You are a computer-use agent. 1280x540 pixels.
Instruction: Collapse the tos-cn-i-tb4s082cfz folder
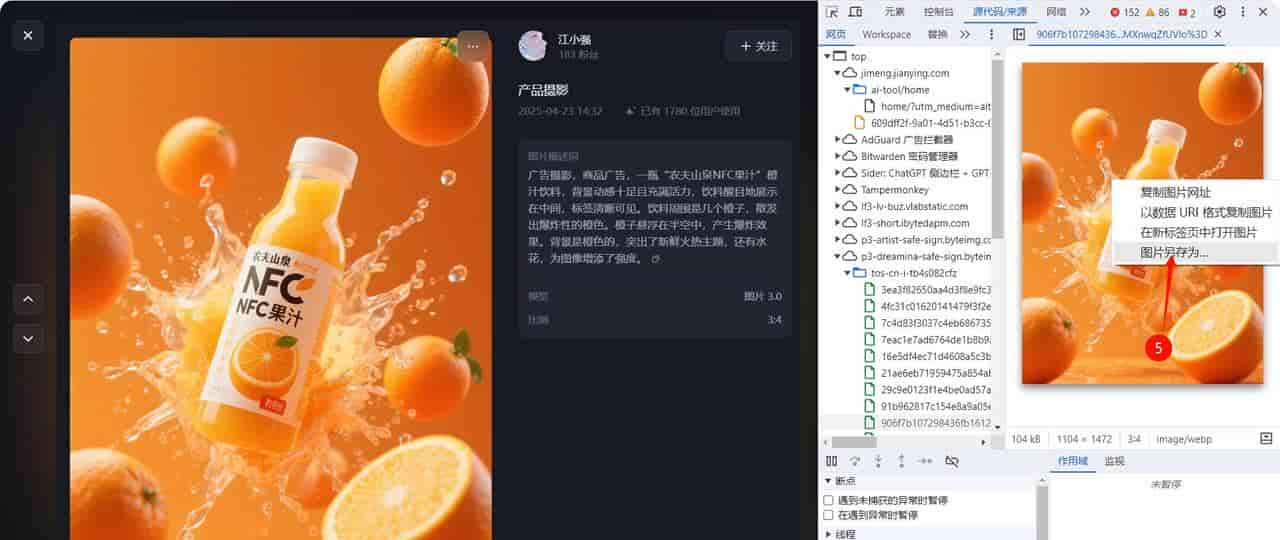pyautogui.click(x=848, y=273)
